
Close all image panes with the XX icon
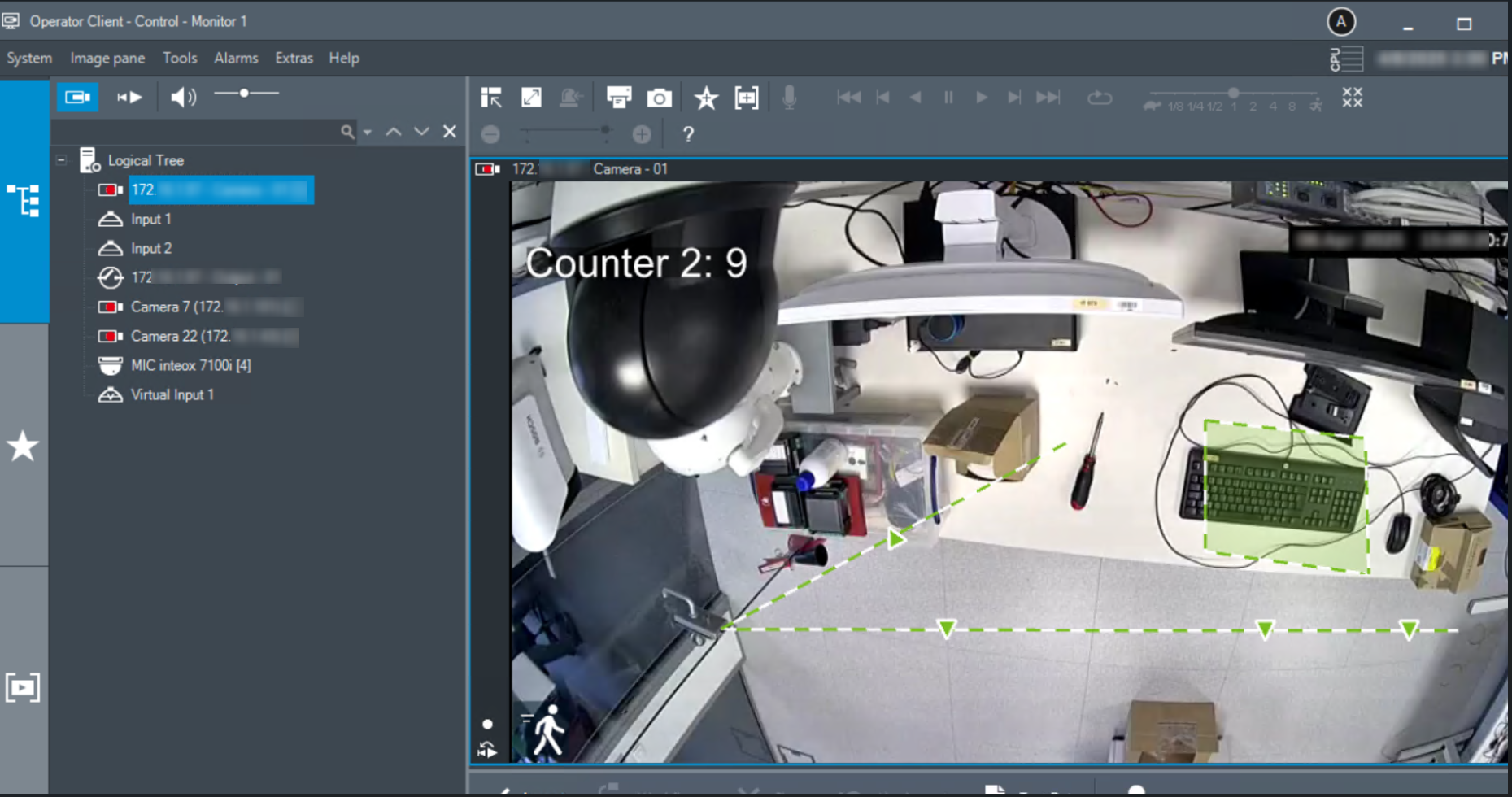click(x=1352, y=98)
